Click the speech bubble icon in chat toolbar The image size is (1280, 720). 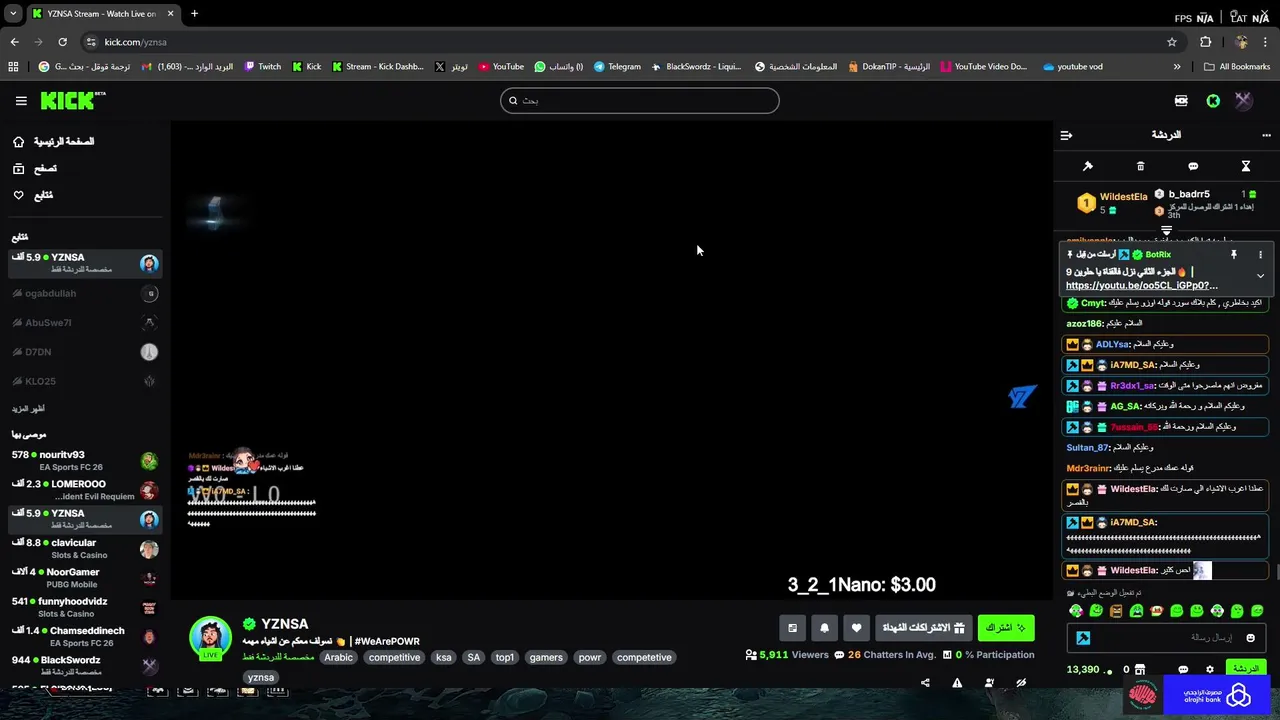1193,166
